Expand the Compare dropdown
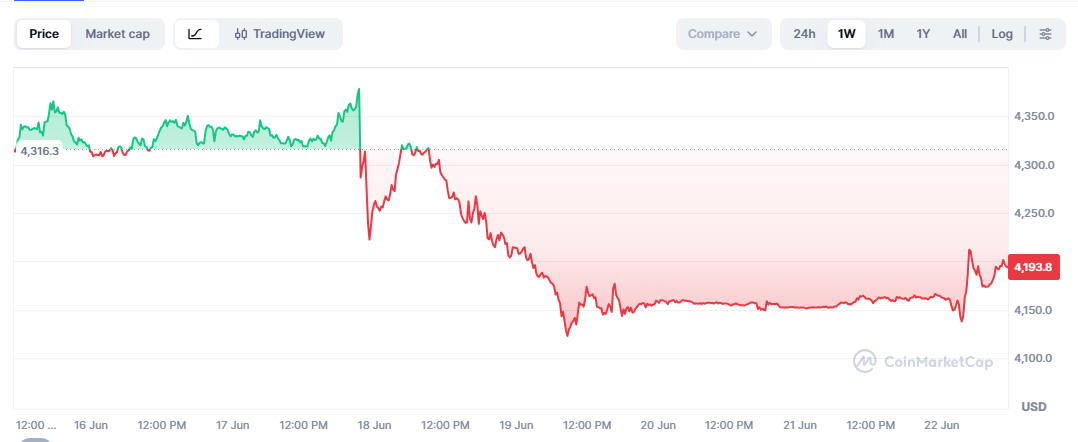Image resolution: width=1078 pixels, height=442 pixels. click(723, 34)
